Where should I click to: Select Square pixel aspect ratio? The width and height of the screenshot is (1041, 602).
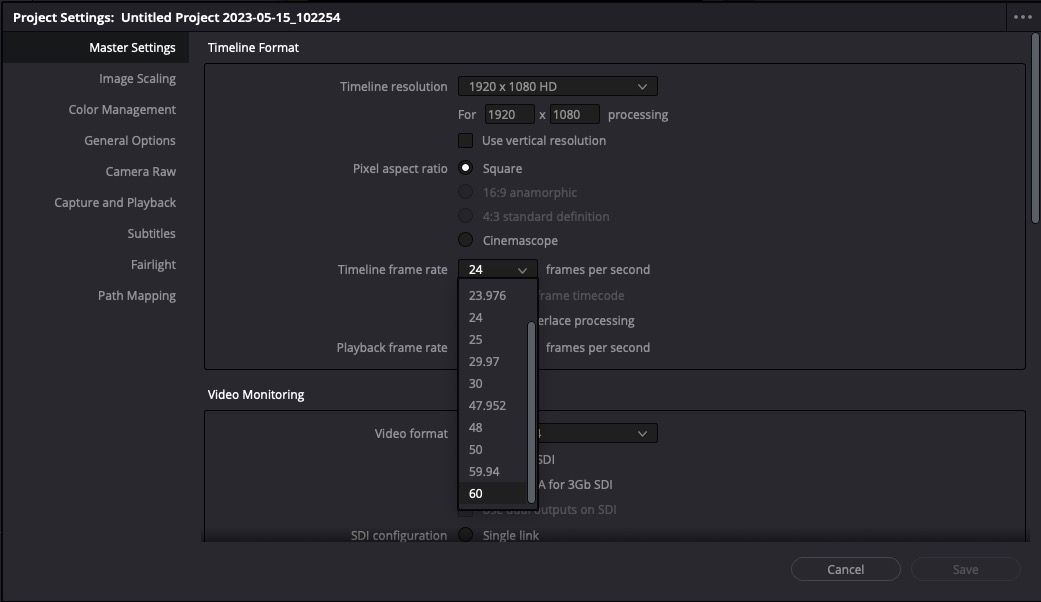point(466,168)
